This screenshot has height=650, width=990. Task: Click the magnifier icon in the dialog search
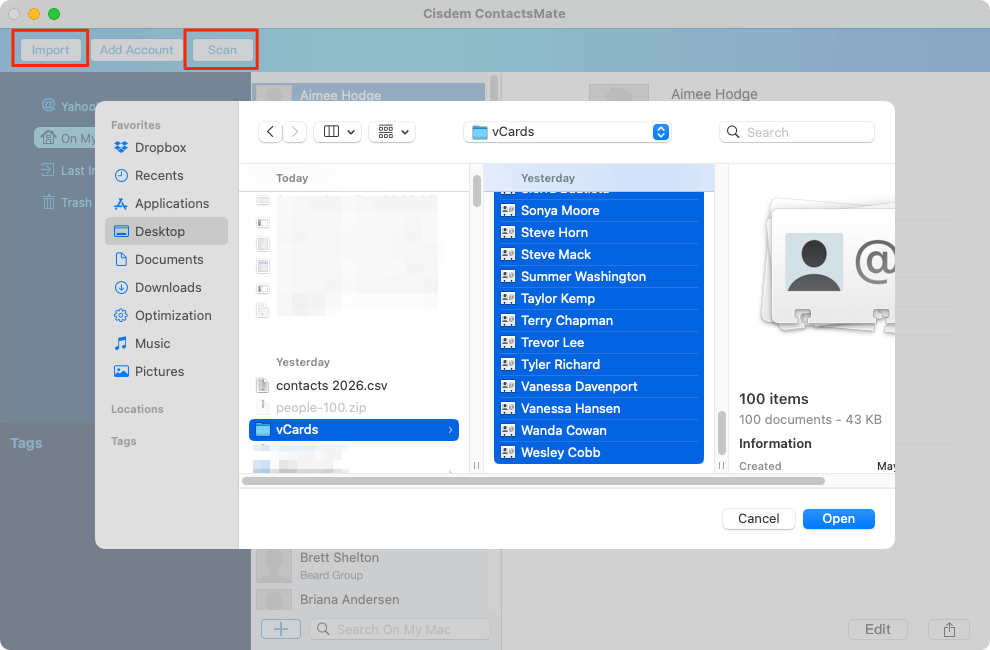click(x=733, y=132)
